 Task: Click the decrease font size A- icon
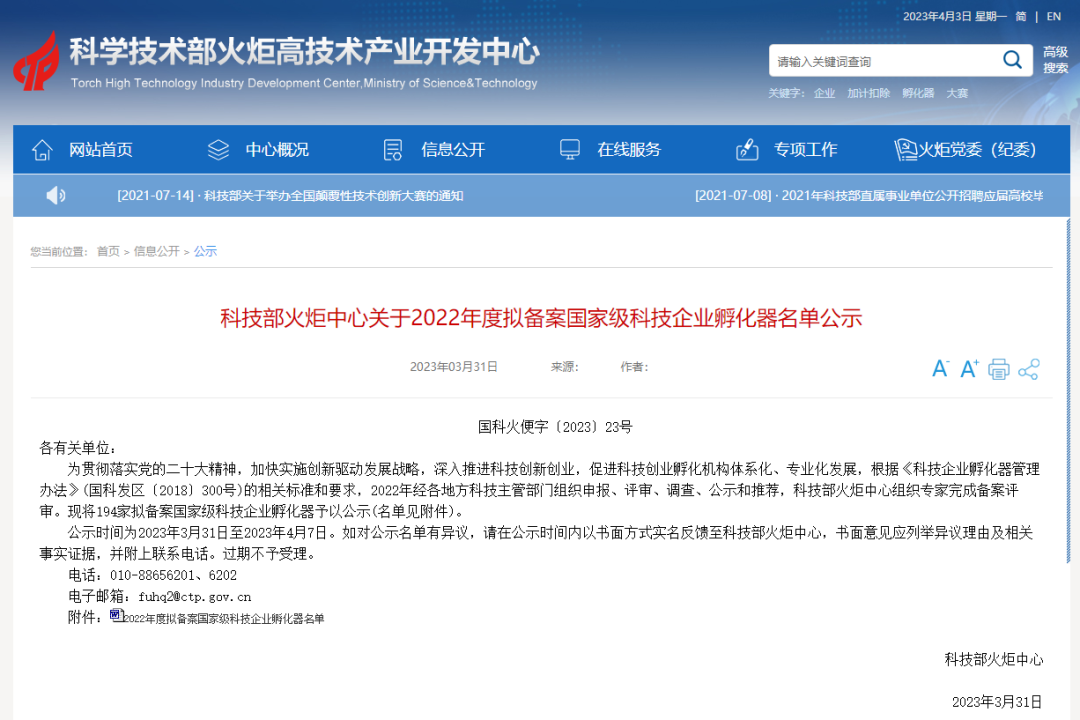(940, 368)
